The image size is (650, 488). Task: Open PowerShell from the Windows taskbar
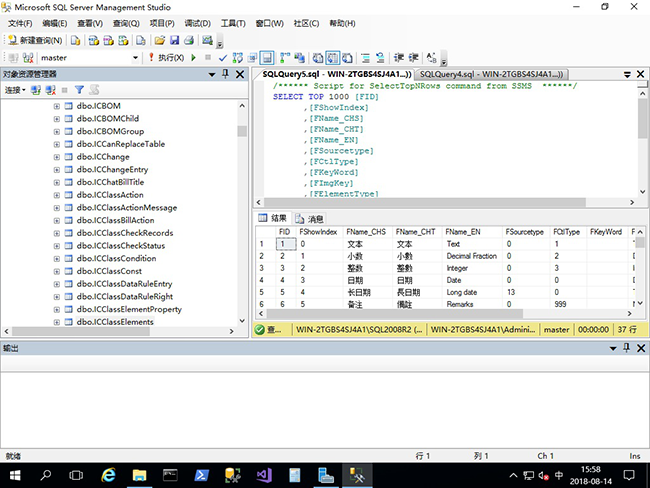click(200, 474)
